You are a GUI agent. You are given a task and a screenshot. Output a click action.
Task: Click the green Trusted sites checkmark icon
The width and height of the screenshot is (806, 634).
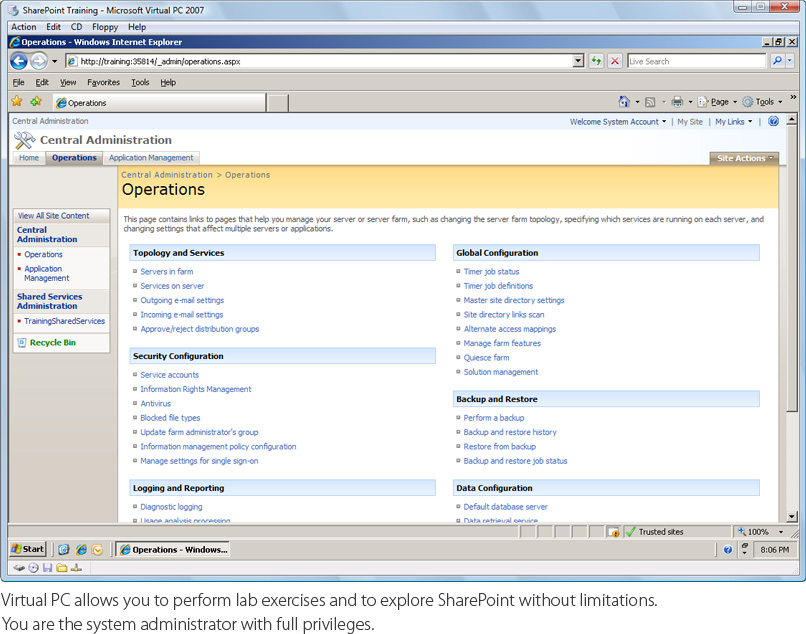point(630,532)
